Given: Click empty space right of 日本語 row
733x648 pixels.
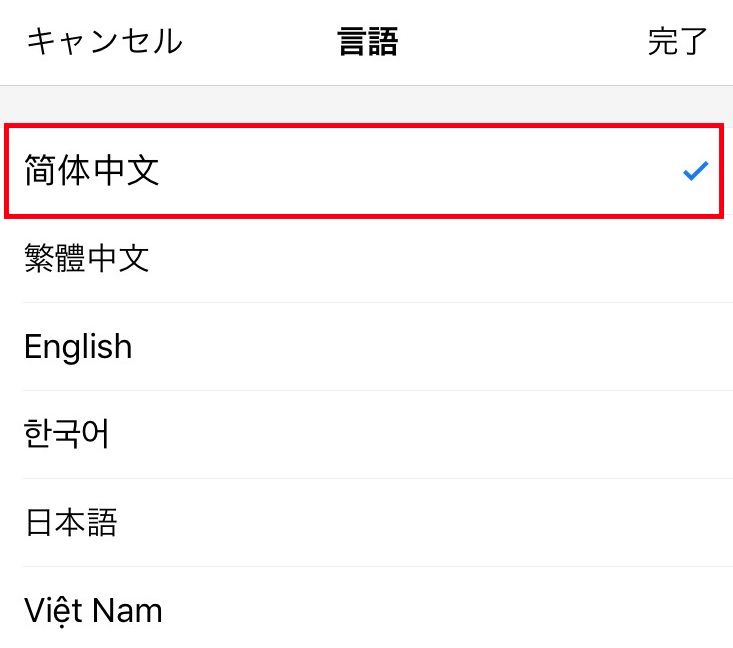Looking at the screenshot, I should click(500, 523).
